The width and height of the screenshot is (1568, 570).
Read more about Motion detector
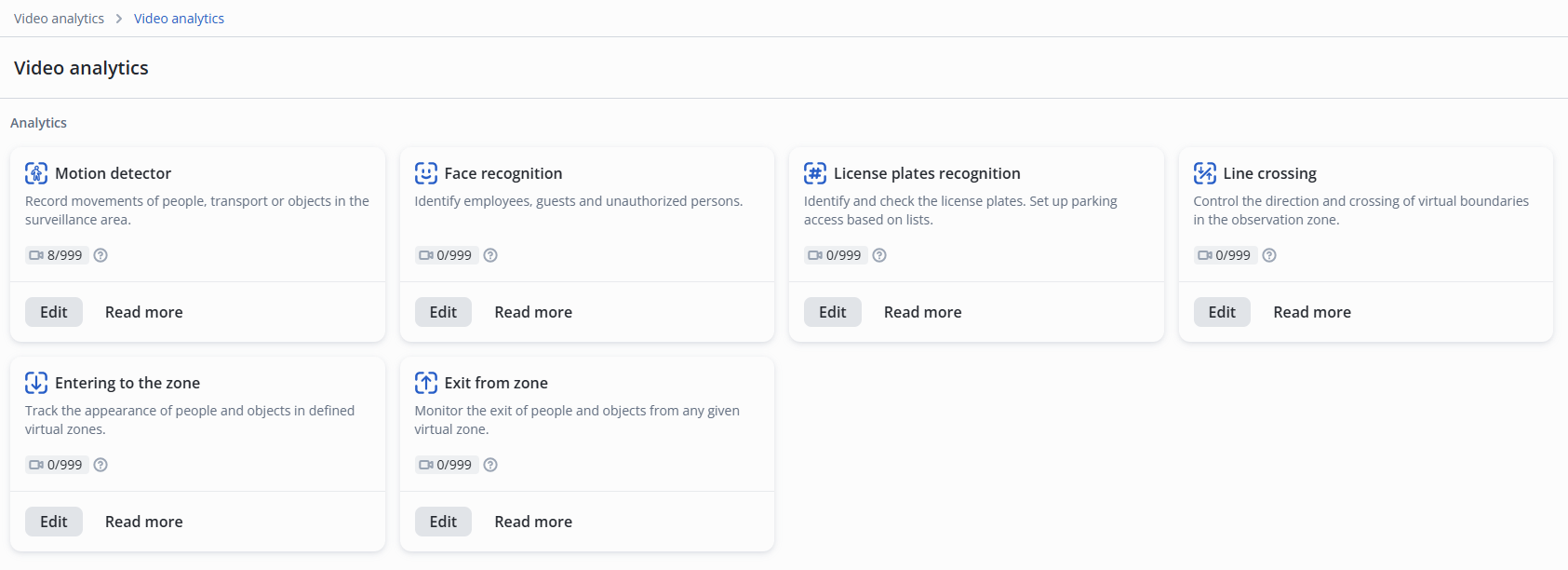click(x=144, y=312)
